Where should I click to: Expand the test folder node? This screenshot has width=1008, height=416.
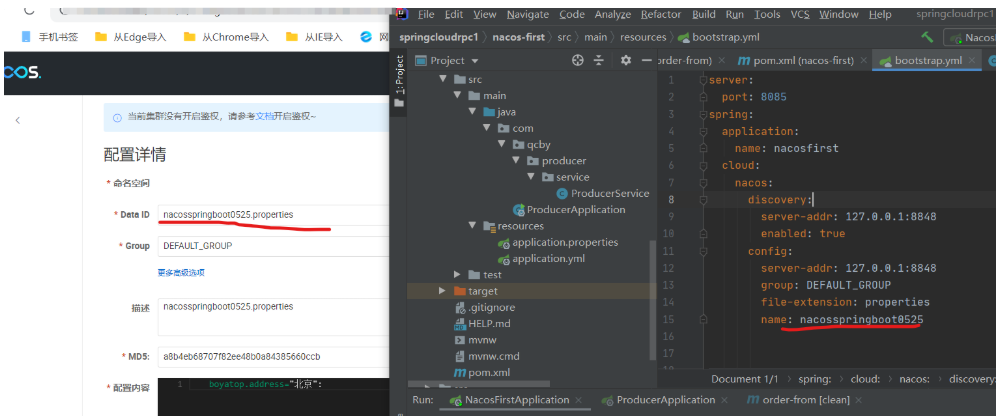tap(457, 275)
